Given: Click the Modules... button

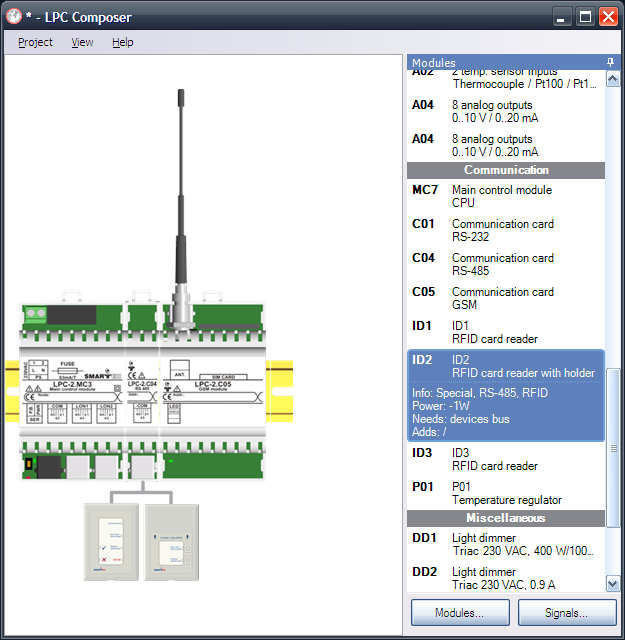Looking at the screenshot, I should click(460, 612).
